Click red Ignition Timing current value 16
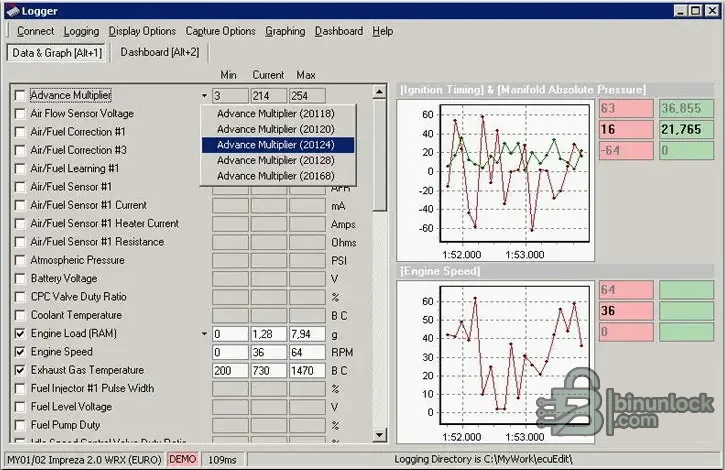The width and height of the screenshot is (725, 470). click(x=626, y=130)
